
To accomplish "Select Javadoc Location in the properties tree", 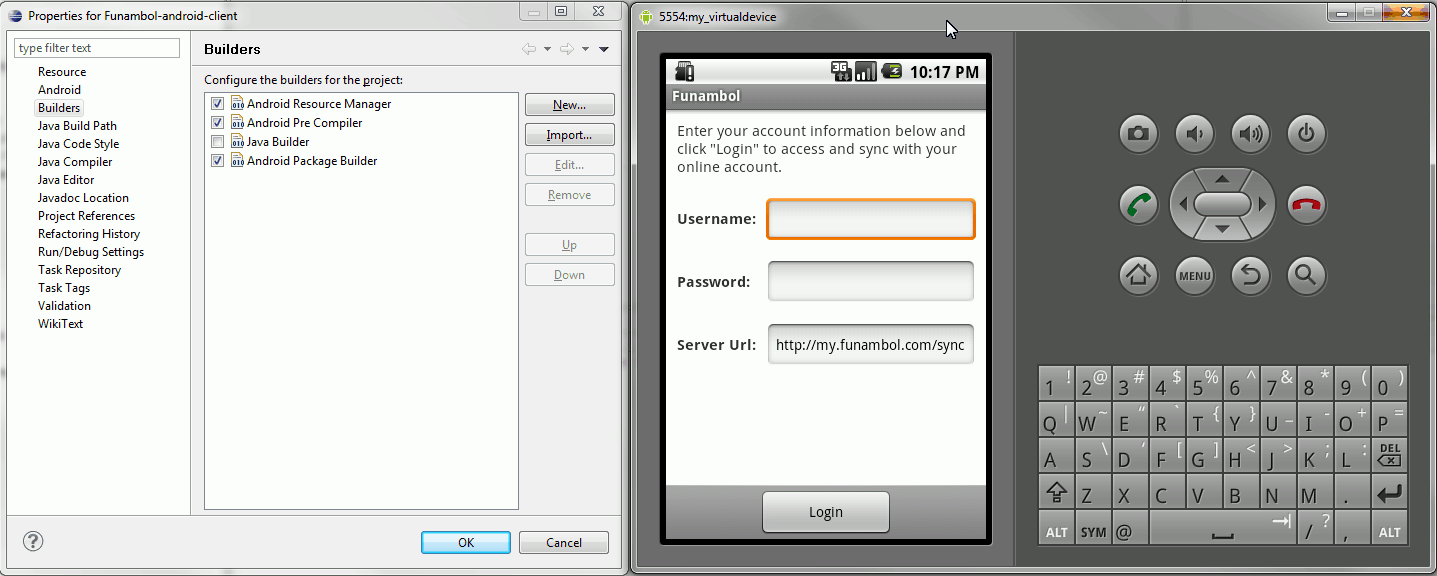I will pyautogui.click(x=83, y=198).
